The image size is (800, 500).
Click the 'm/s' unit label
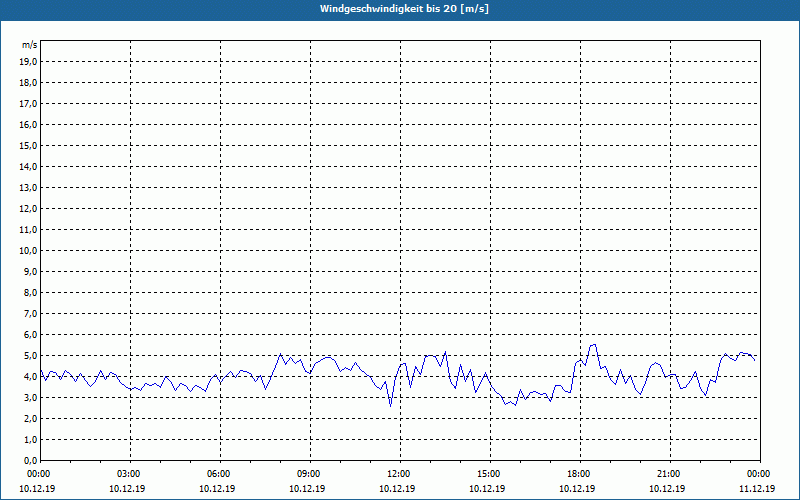30,45
